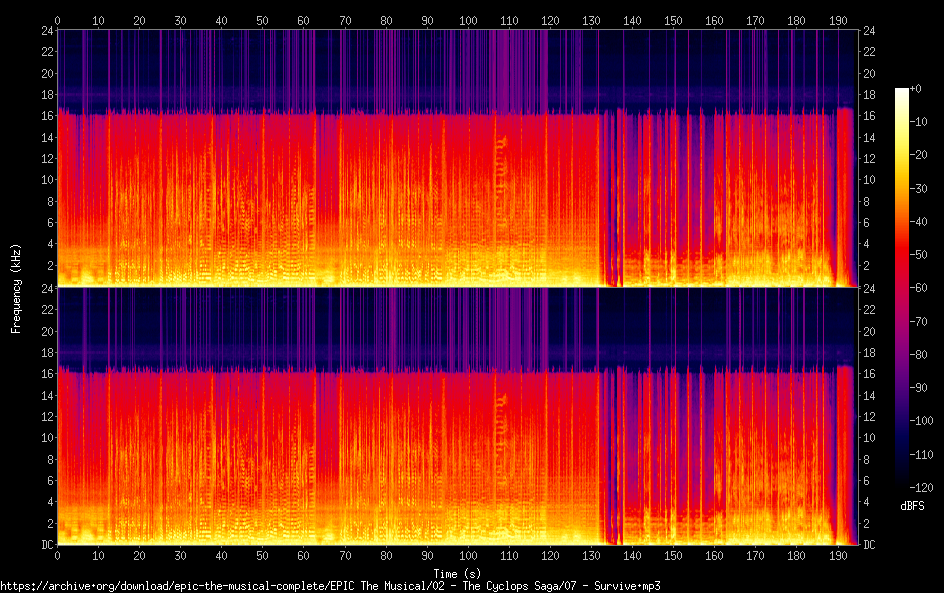Click the 24 kHz label at the top right axis
944x593 pixels.
tap(869, 31)
